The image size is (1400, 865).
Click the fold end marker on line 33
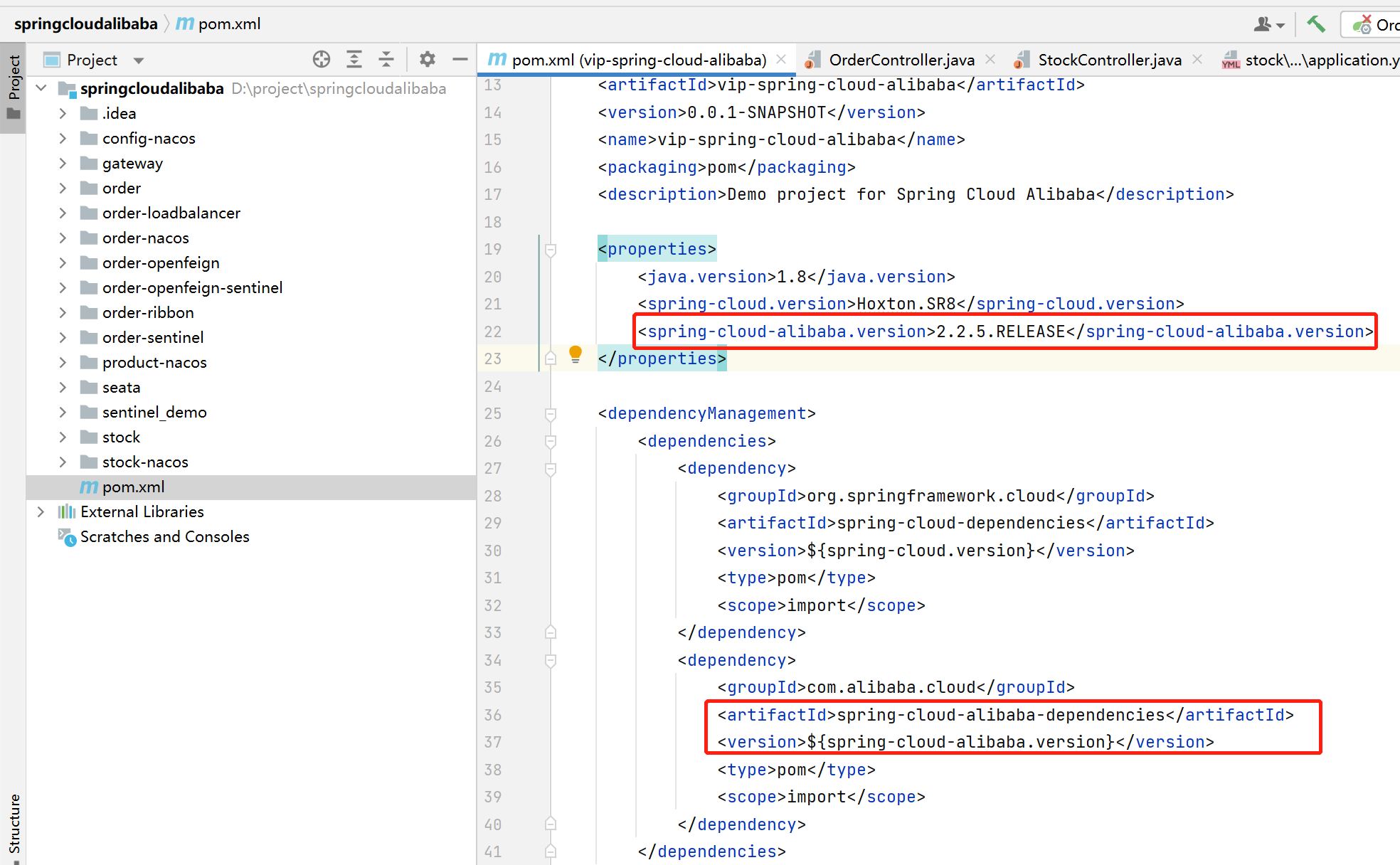tap(551, 632)
